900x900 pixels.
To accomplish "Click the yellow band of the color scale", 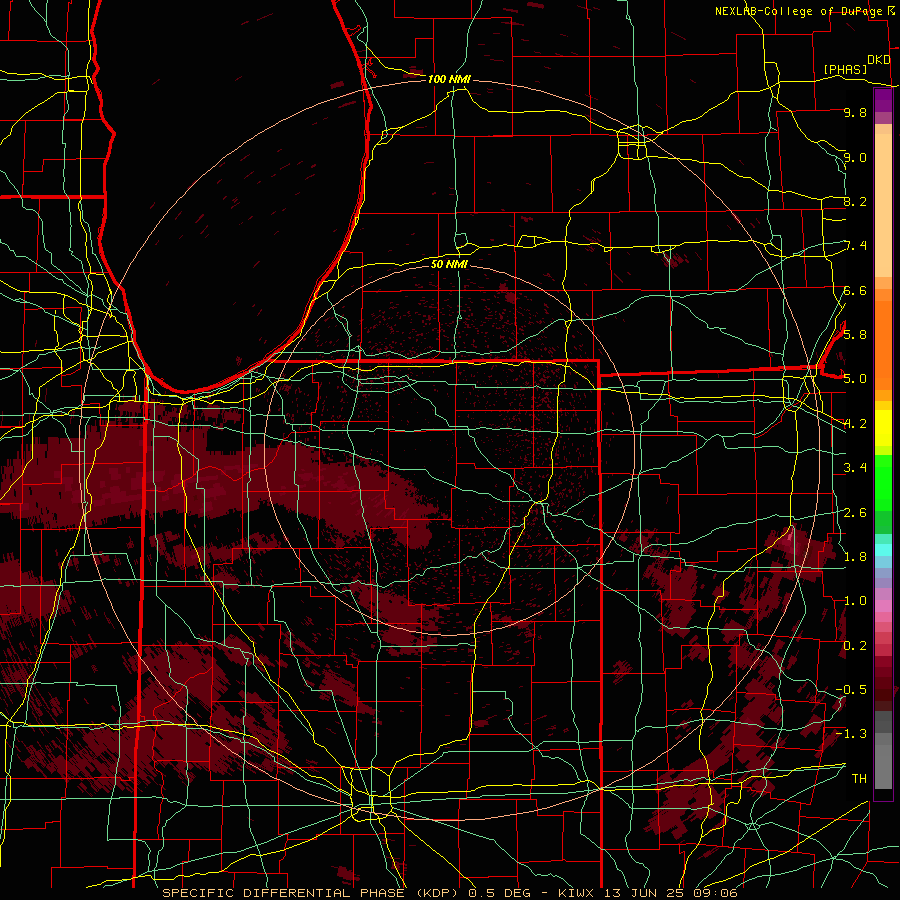I will point(883,428).
